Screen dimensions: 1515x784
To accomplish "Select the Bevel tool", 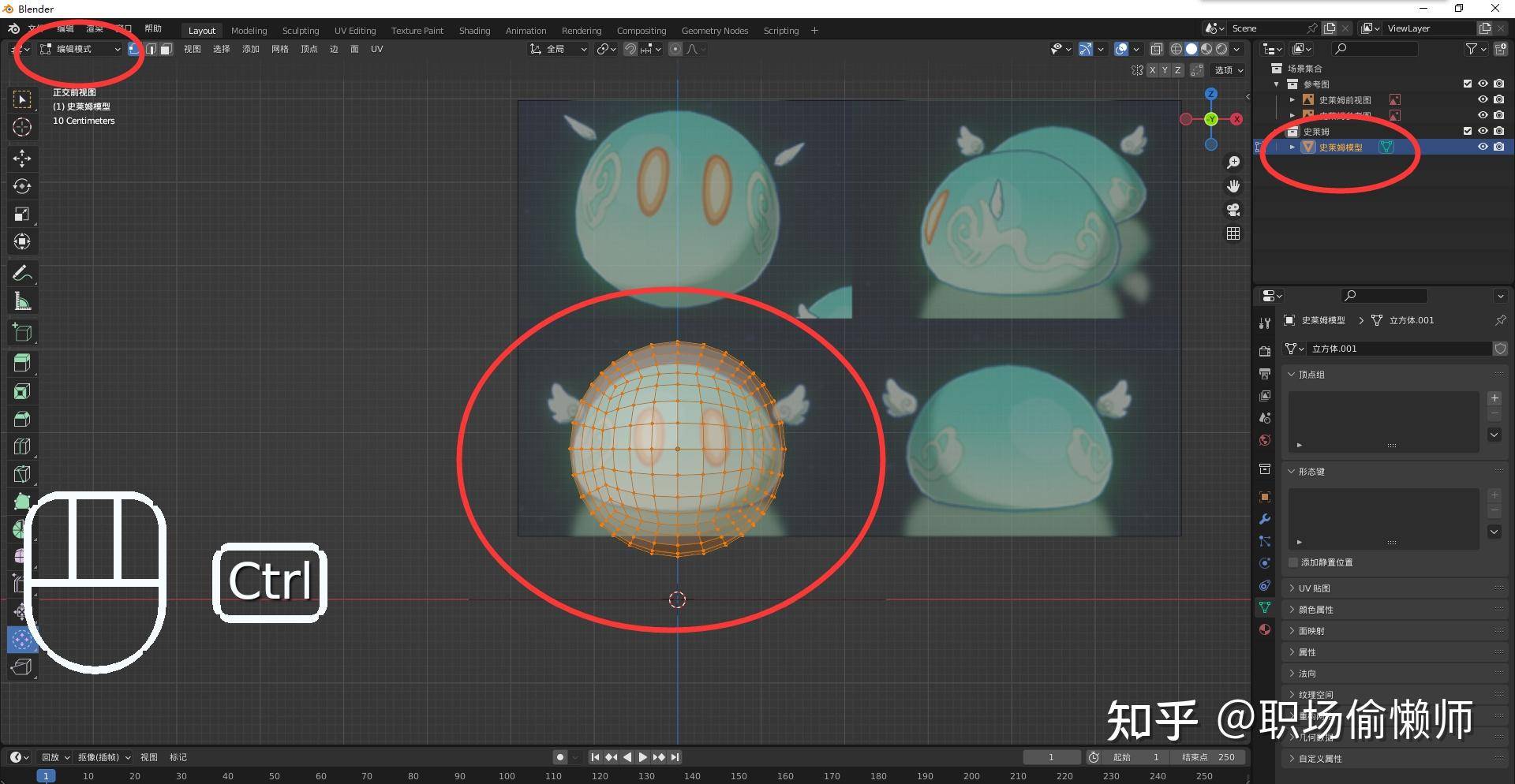I will [22, 419].
